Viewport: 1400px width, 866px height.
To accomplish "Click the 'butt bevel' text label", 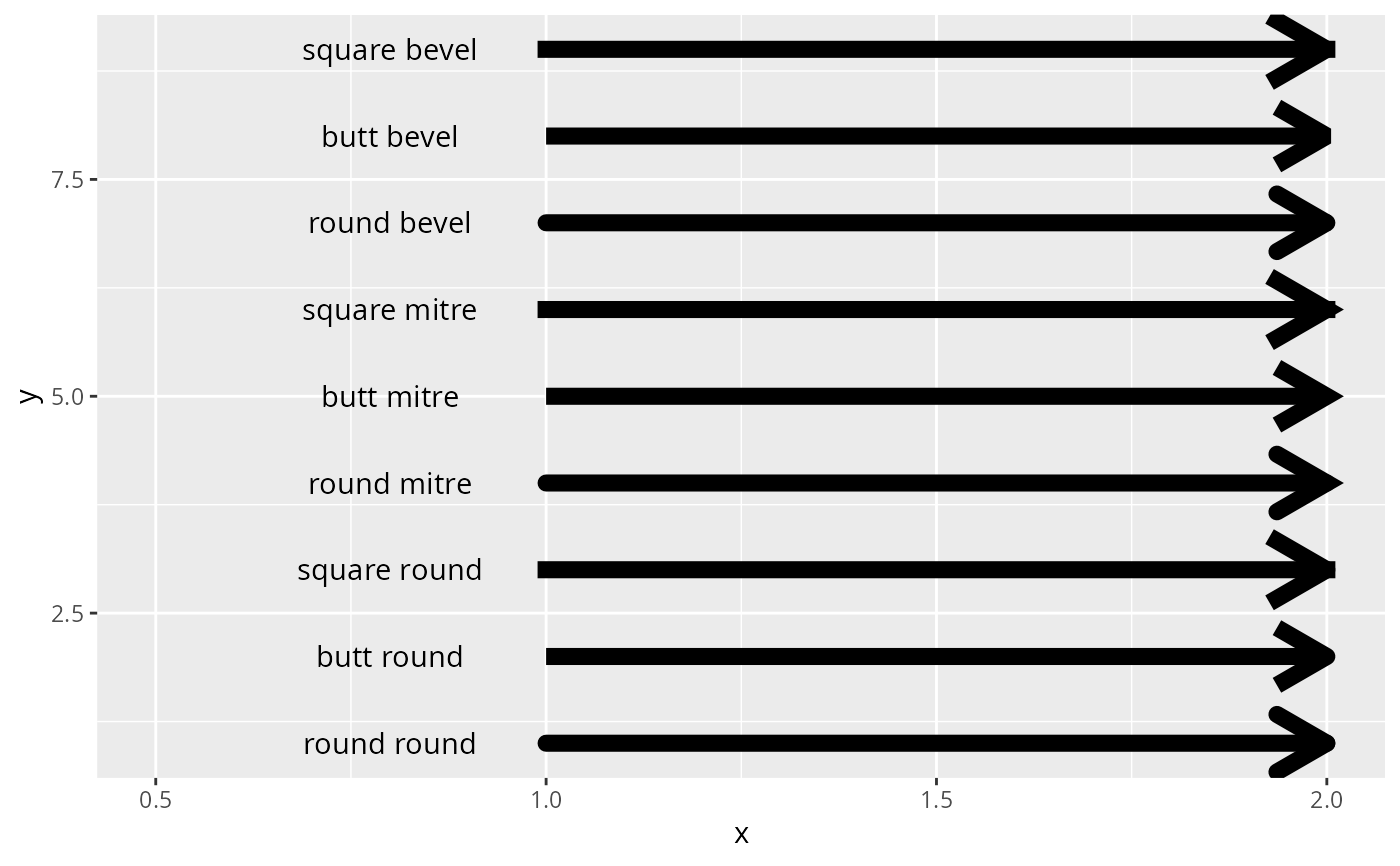I will 389,137.
